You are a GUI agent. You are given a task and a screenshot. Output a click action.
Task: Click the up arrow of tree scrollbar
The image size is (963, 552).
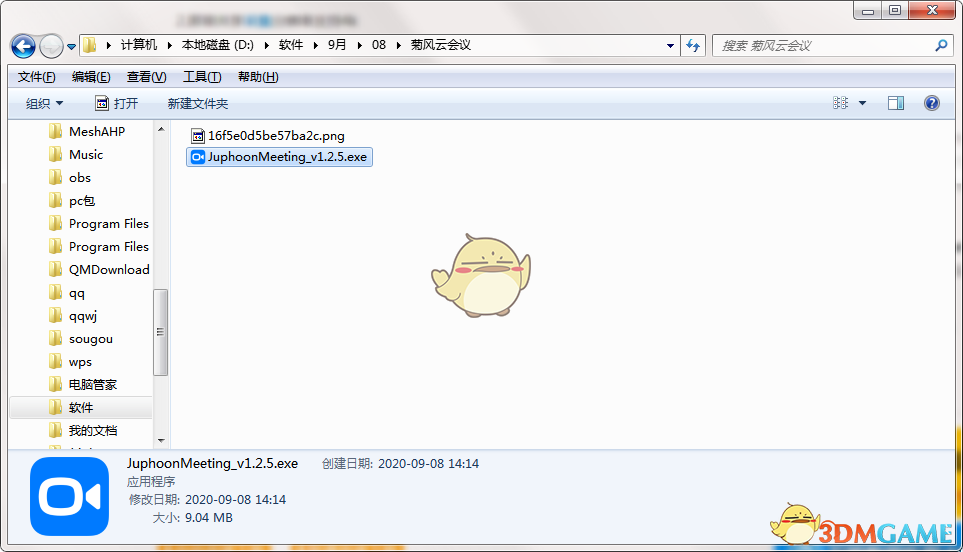[161, 129]
